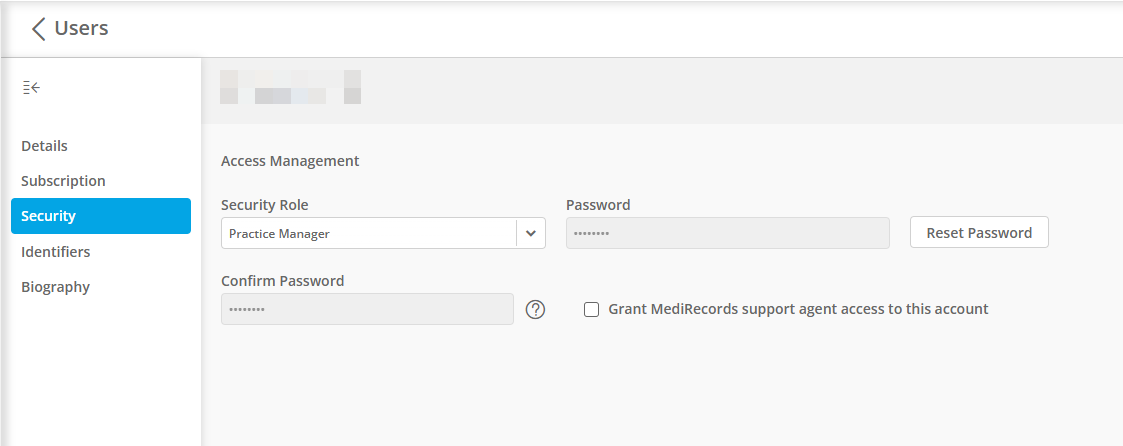This screenshot has width=1123, height=446.
Task: Click the Access Management heading
Action: pyautogui.click(x=290, y=161)
